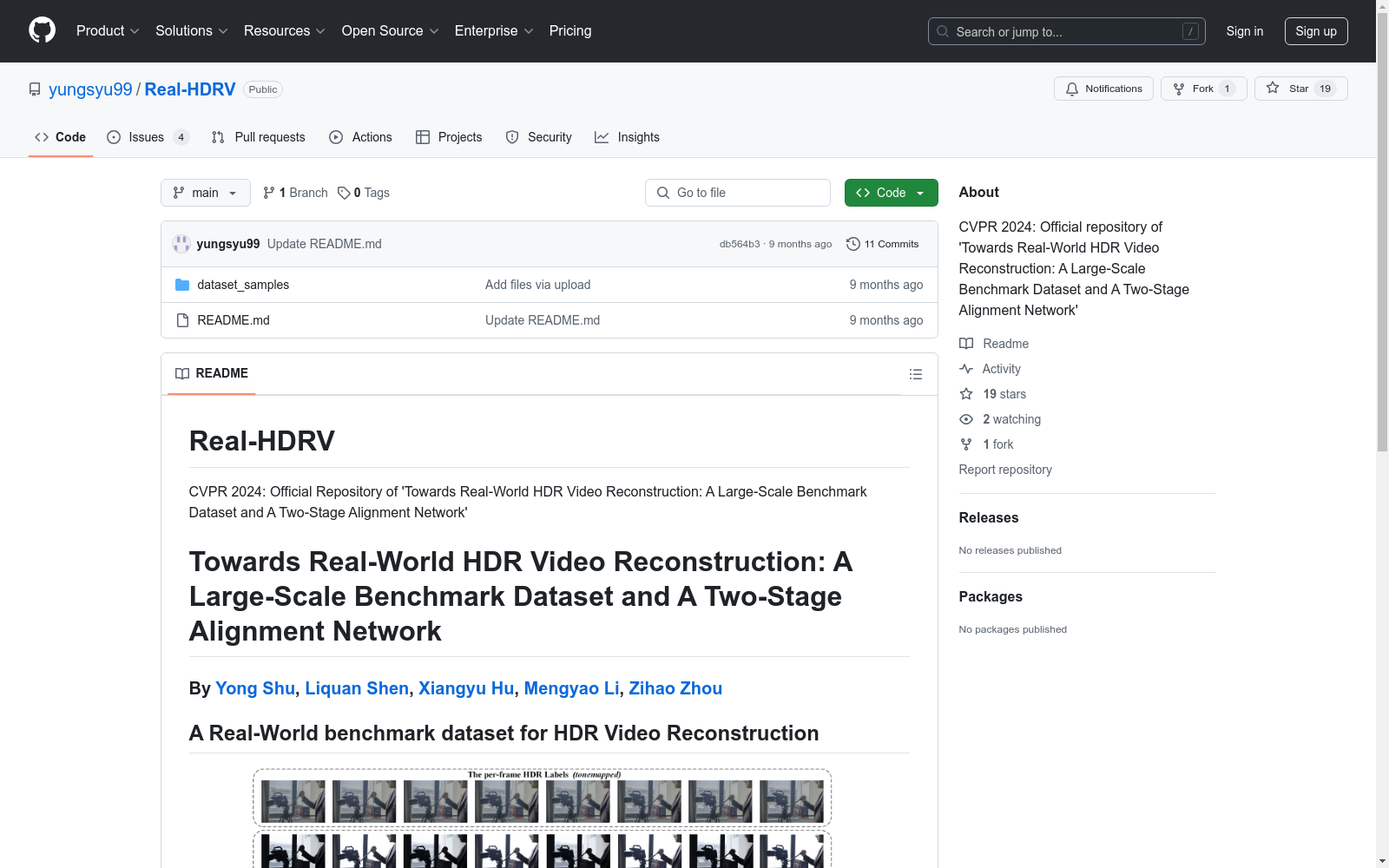Click the Report repository link
The image size is (1389, 868).
tap(1005, 470)
